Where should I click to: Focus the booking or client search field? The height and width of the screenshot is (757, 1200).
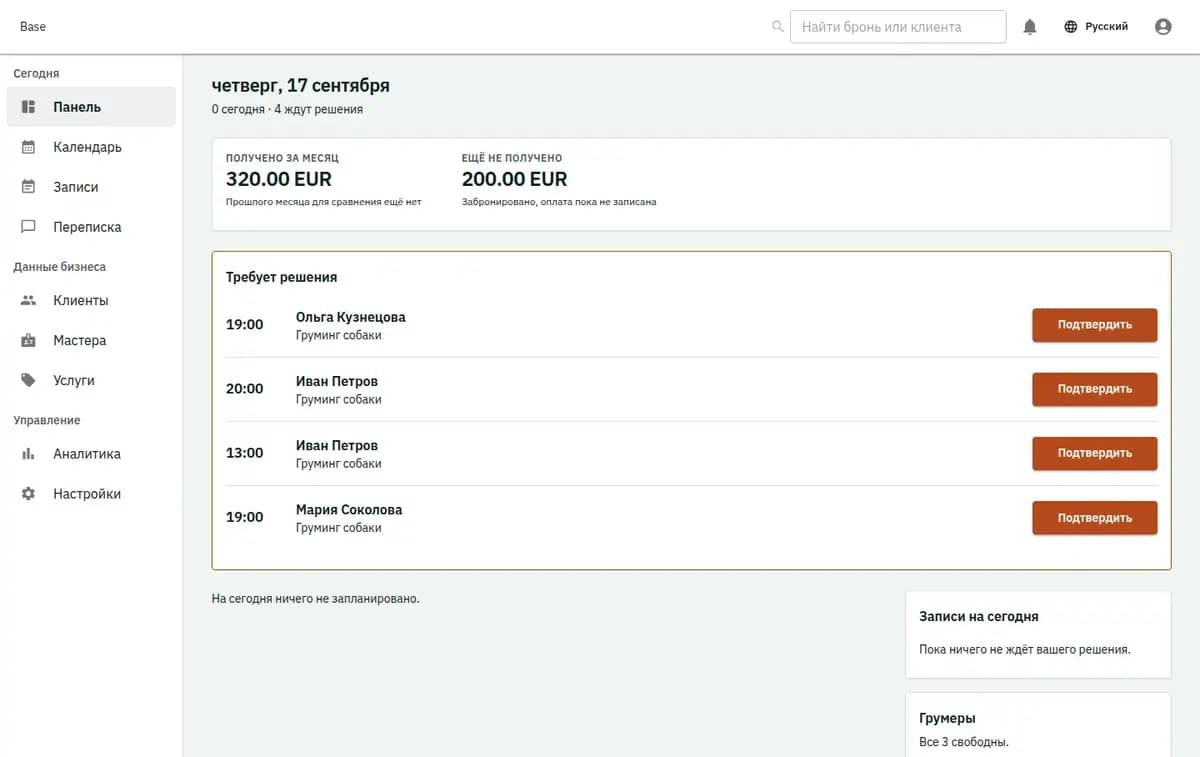[x=898, y=27]
